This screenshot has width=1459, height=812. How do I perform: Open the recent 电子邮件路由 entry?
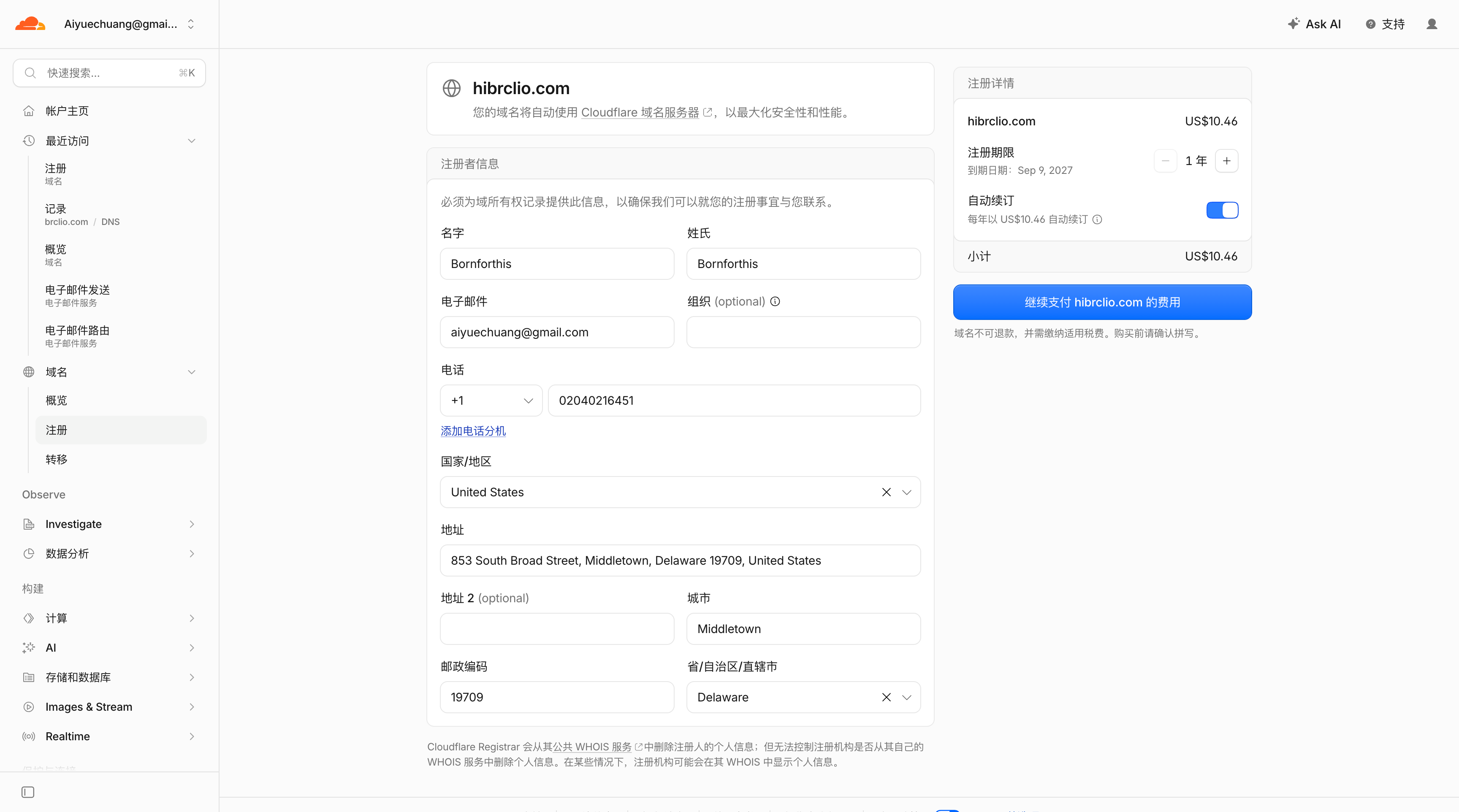point(78,336)
